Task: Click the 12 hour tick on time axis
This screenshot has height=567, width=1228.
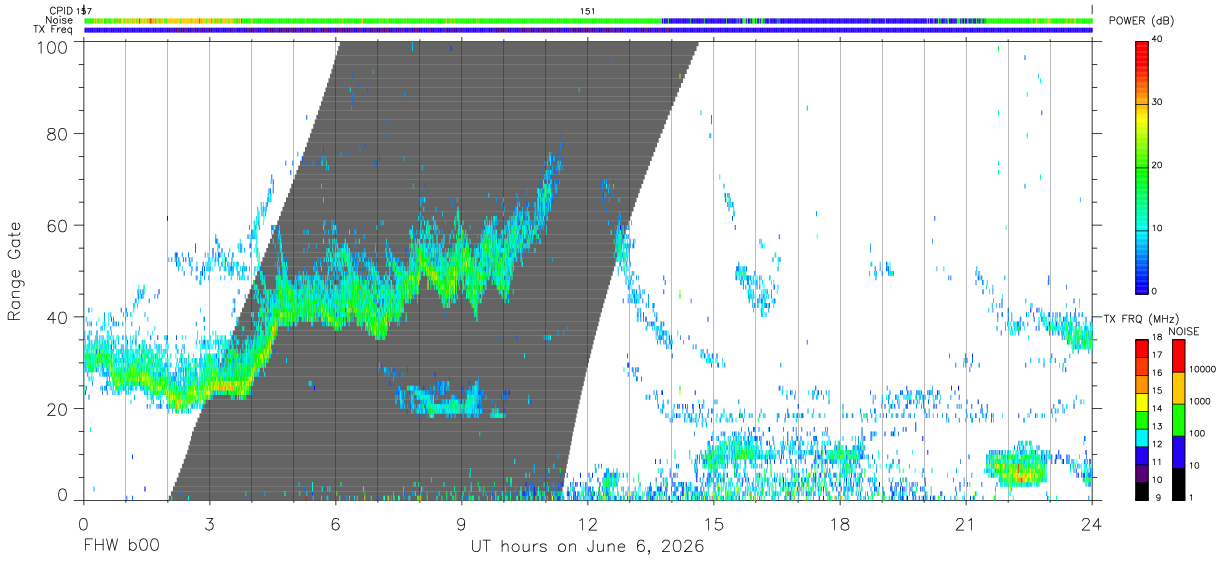Action: [x=587, y=523]
